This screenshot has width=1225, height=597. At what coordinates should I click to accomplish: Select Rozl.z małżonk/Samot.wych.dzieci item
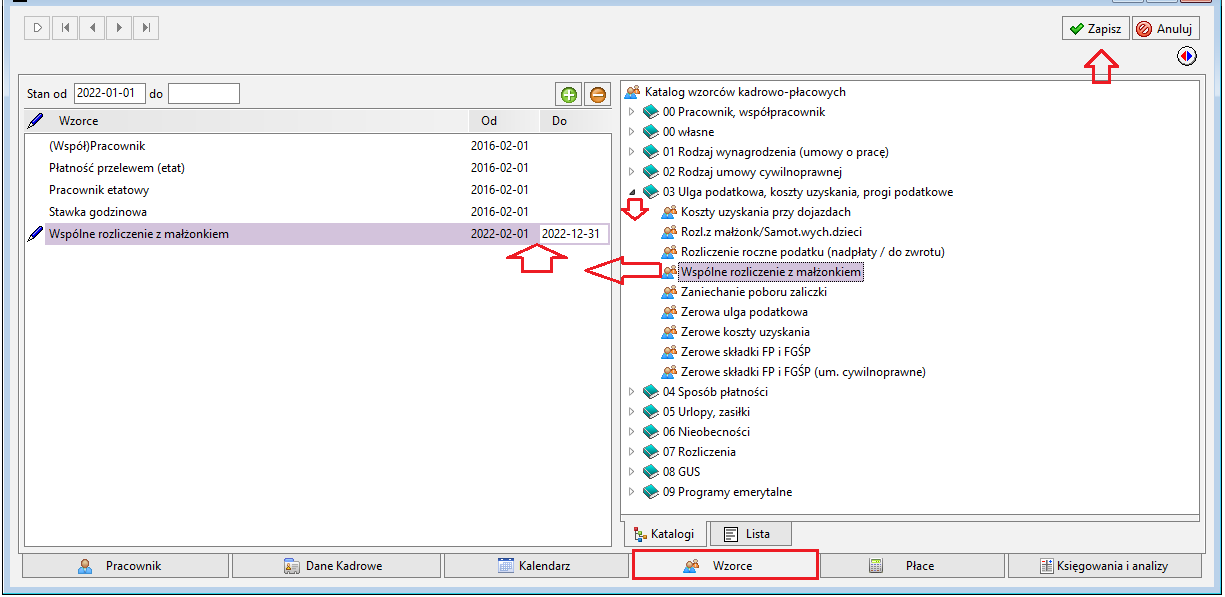(770, 232)
